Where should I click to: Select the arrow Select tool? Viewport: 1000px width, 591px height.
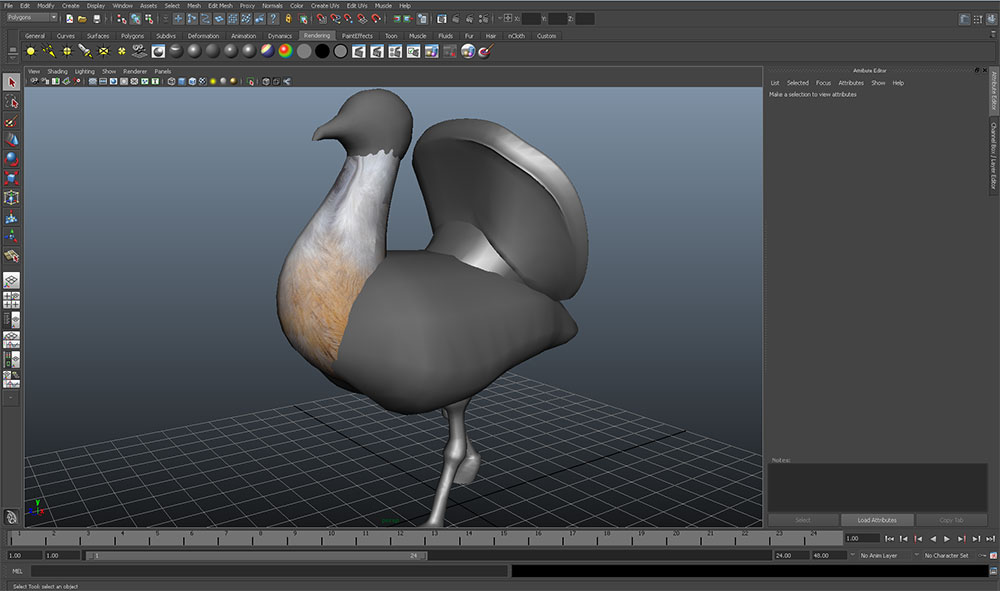(12, 83)
